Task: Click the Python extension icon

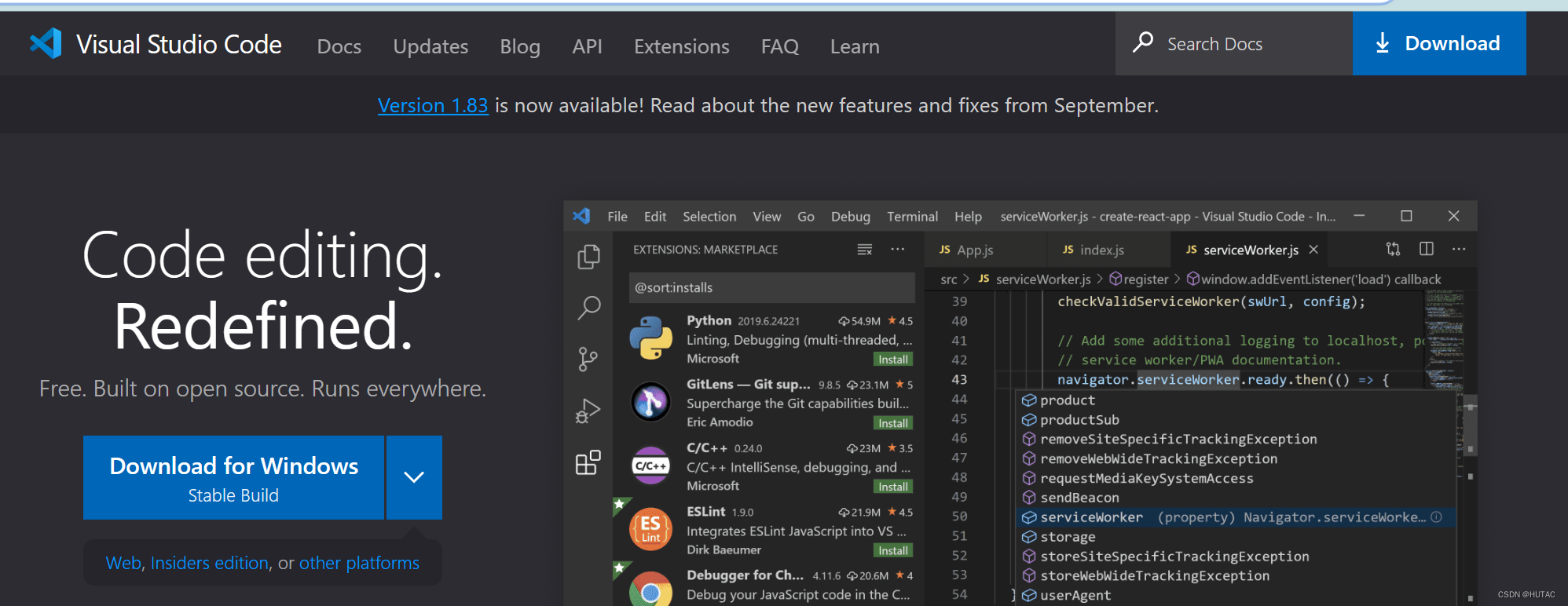Action: (x=651, y=338)
